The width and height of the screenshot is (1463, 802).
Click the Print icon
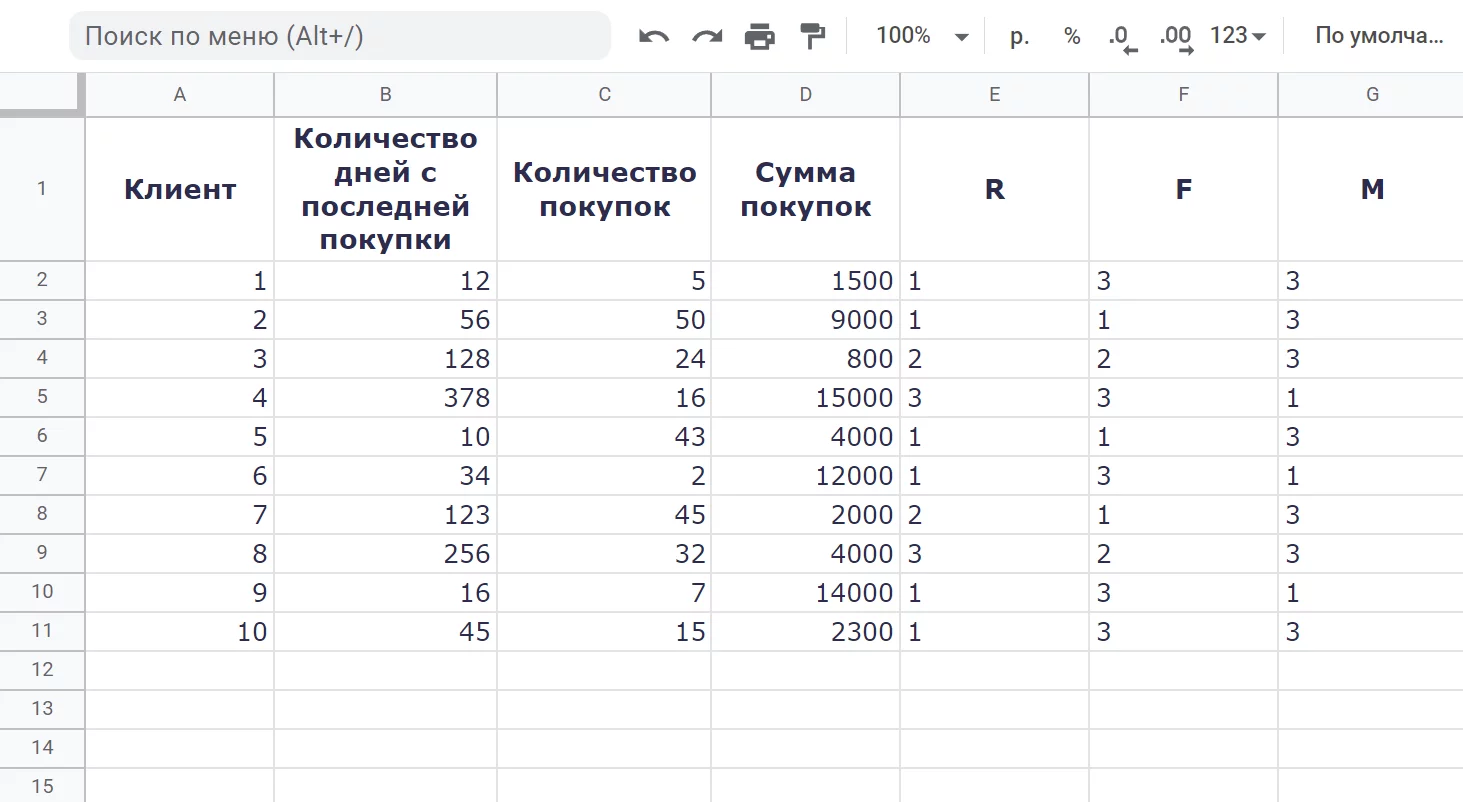(x=760, y=37)
